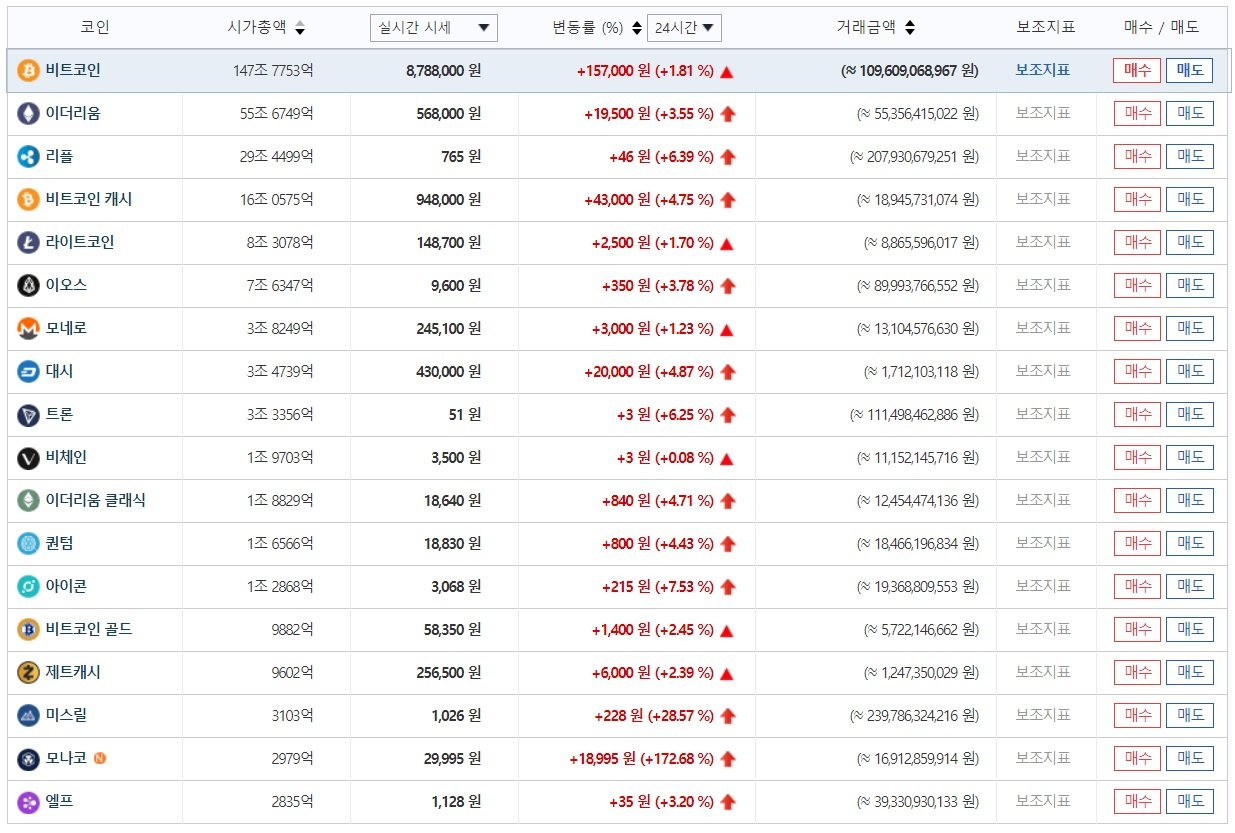Click the Litecoin (라이트코인) icon

pyautogui.click(x=28, y=243)
